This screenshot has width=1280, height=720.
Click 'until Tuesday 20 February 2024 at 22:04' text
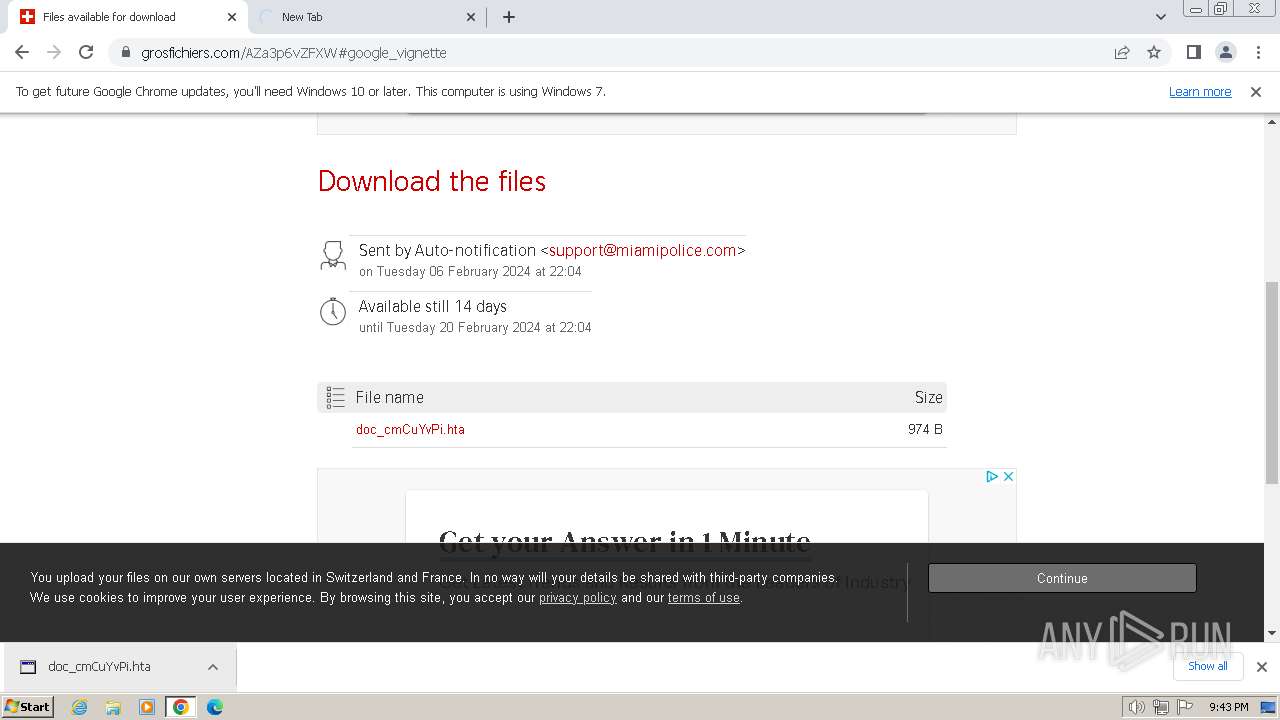click(475, 327)
